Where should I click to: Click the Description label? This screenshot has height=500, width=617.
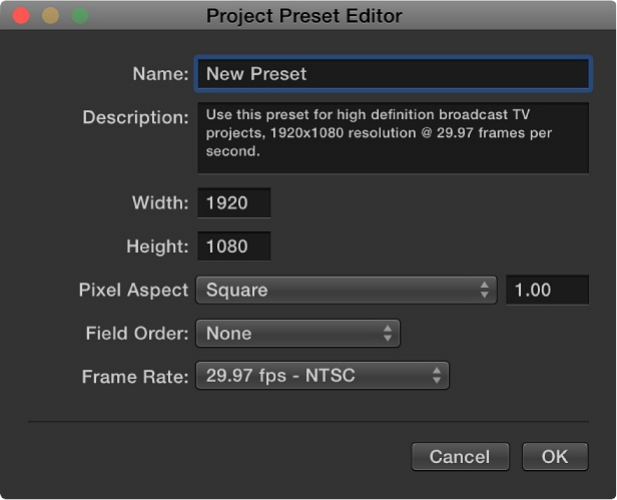135,117
